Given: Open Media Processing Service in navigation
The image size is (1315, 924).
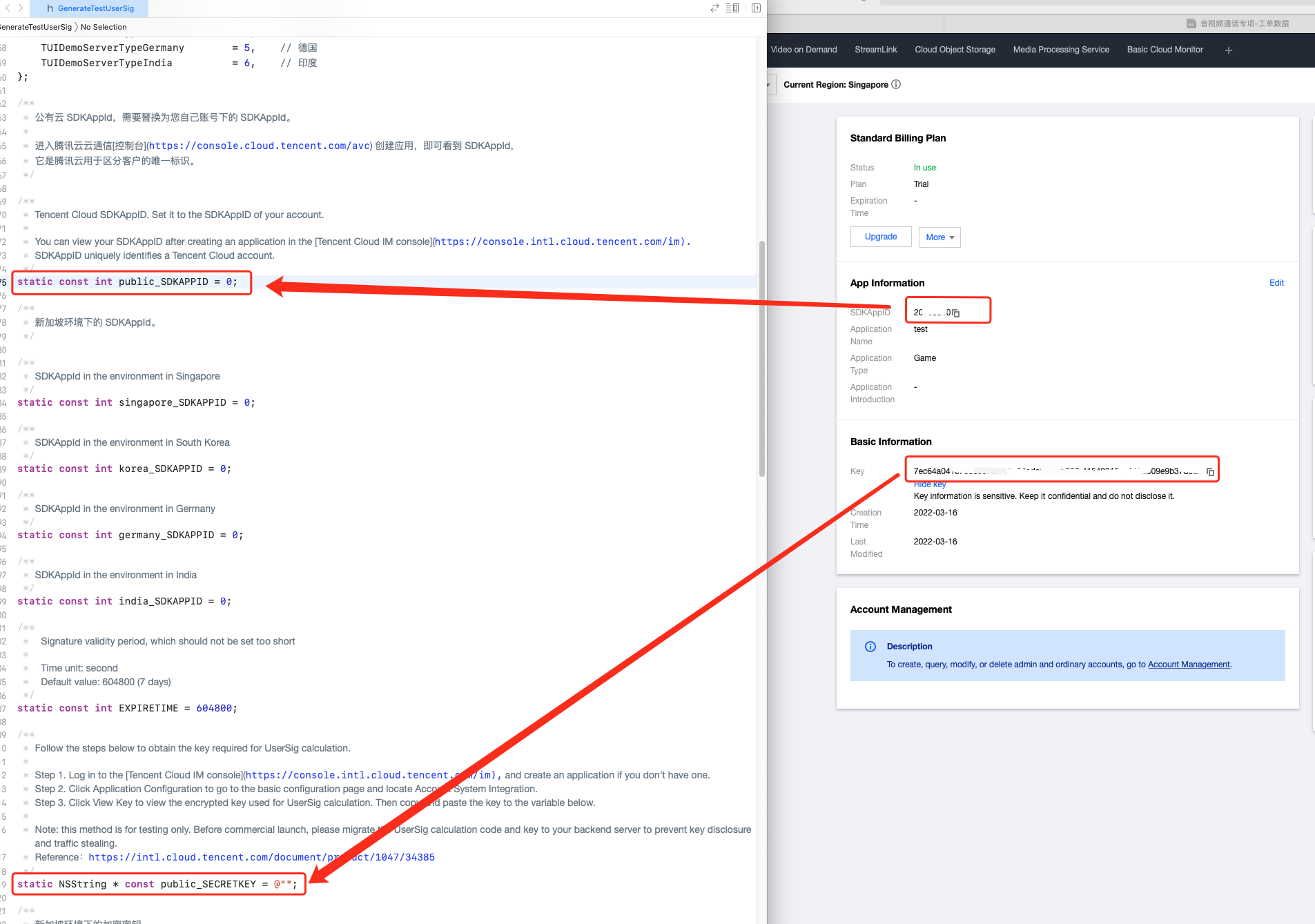Looking at the screenshot, I should pos(1061,50).
